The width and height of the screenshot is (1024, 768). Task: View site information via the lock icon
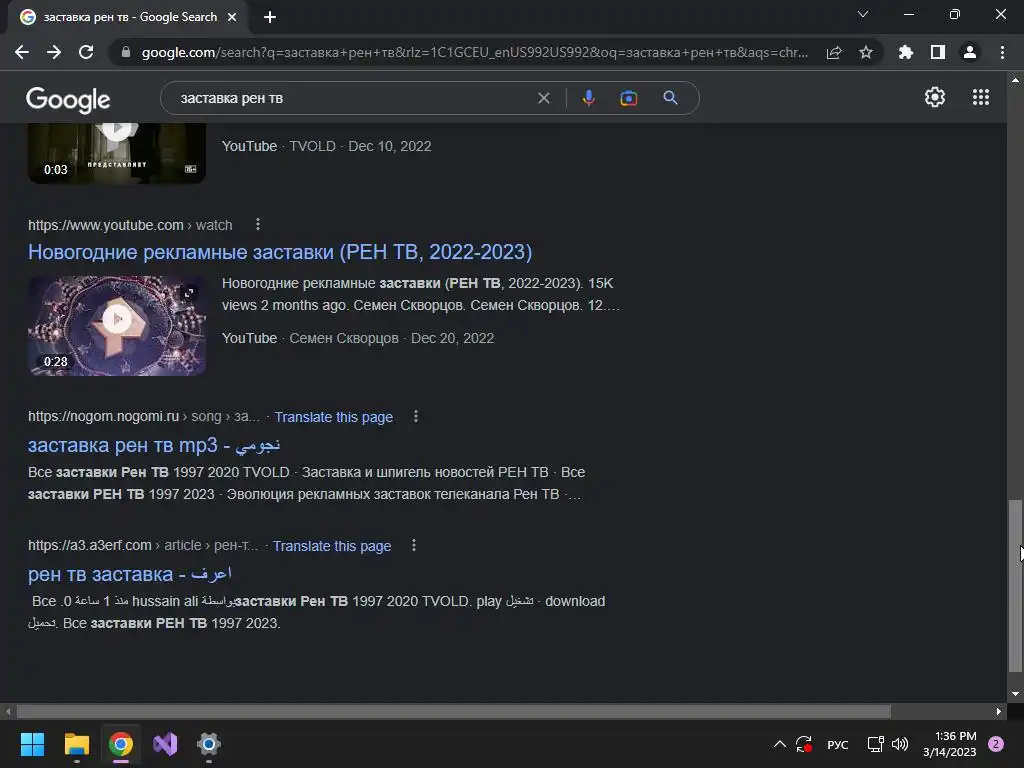pos(126,52)
